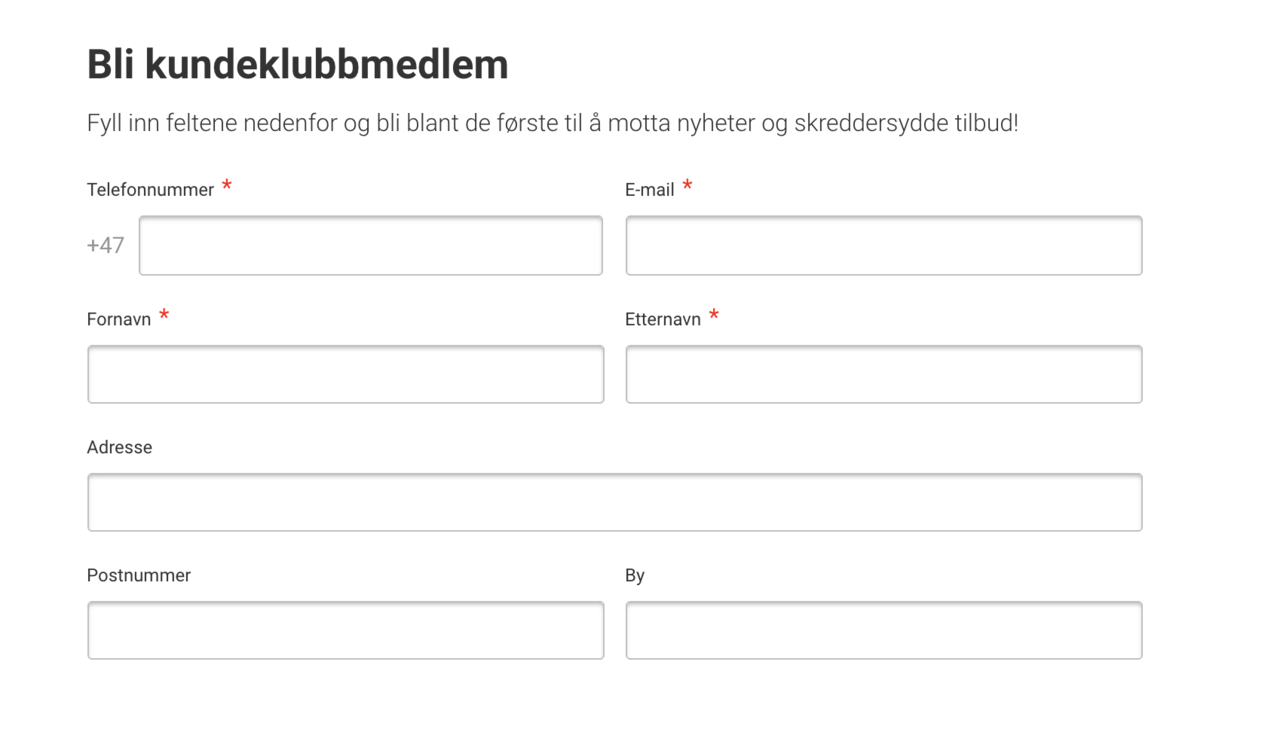Screen dimensions: 1280x729
Task: Activate the wide Adresse input field
Action: (x=615, y=502)
